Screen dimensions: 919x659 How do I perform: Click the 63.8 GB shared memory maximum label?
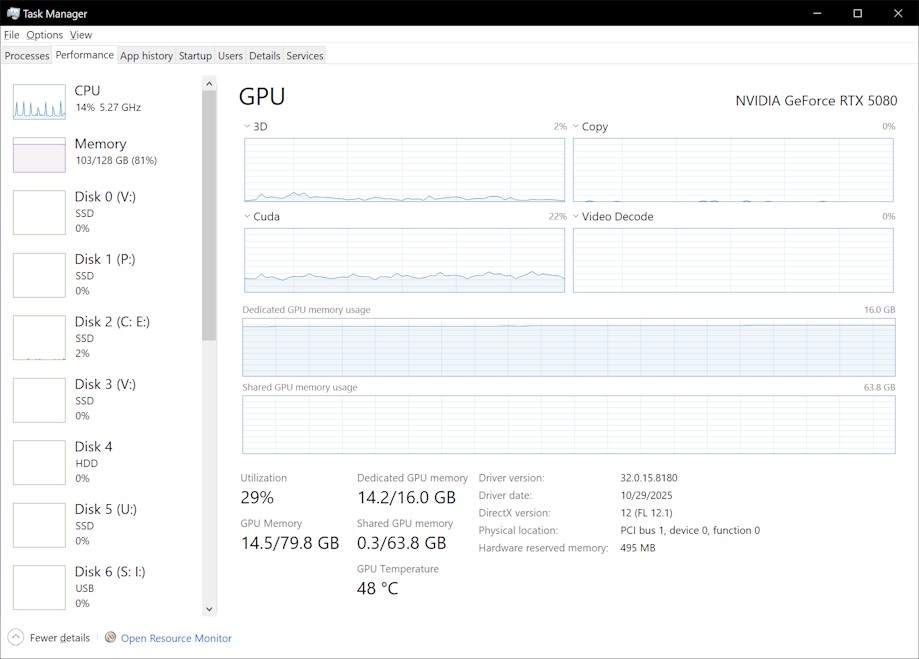click(880, 387)
